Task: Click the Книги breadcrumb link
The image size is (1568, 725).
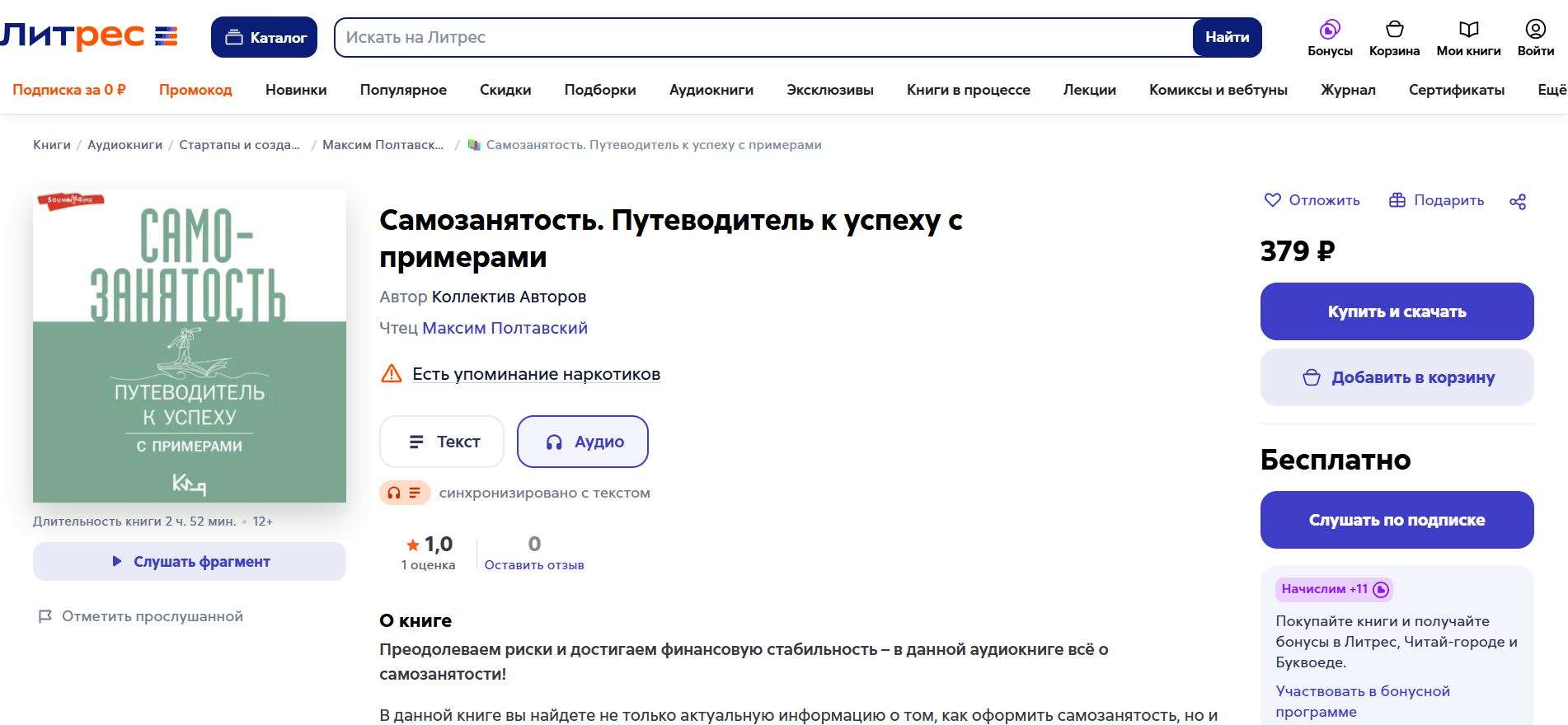Action: coord(52,145)
